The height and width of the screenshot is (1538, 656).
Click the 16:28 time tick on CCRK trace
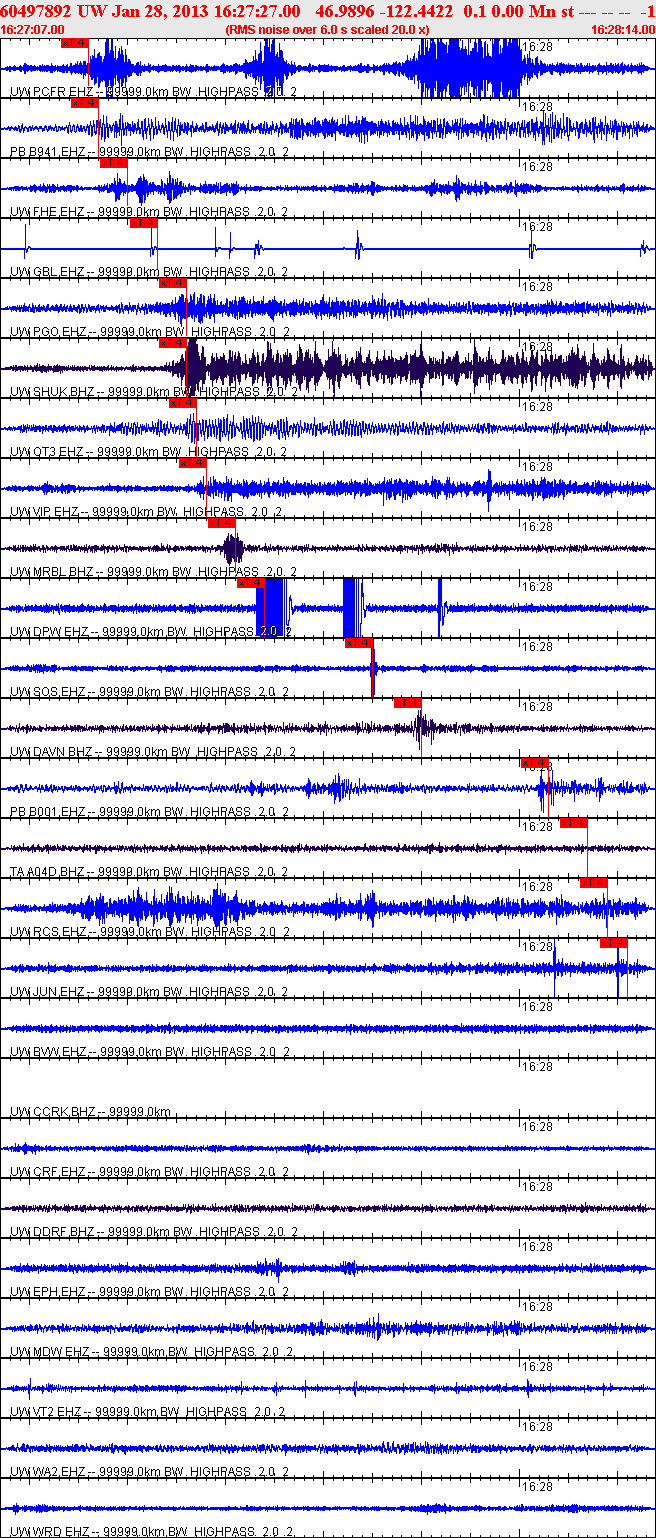pos(539,1066)
